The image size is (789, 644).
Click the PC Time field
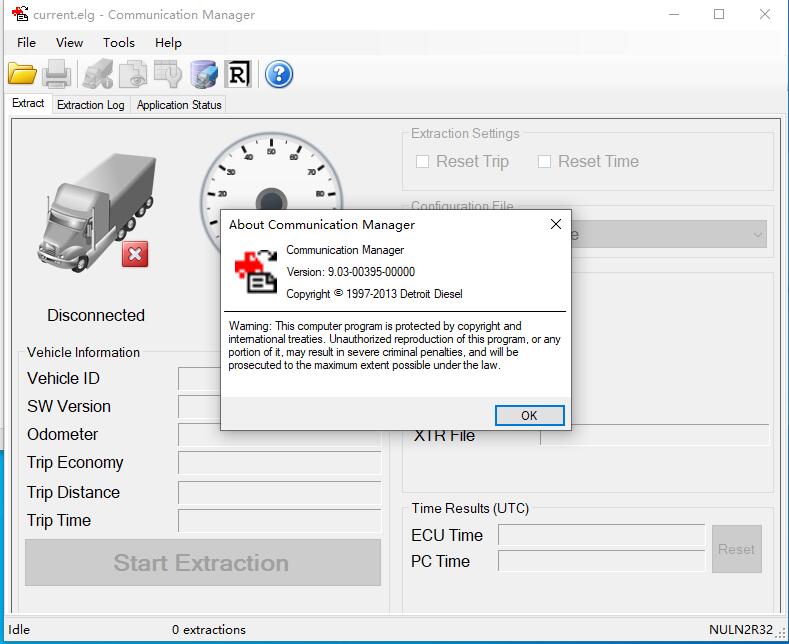coord(601,560)
